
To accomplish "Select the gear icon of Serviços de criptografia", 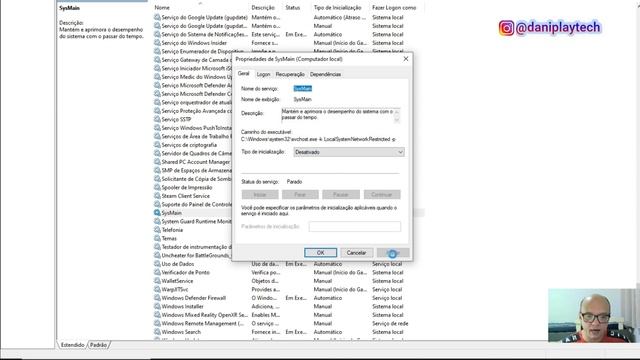I will click(157, 144).
